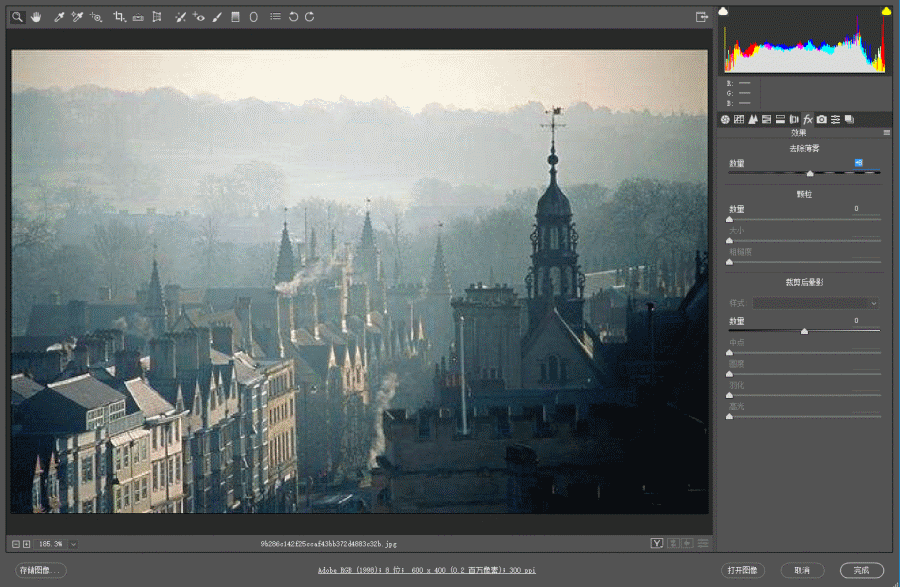The image size is (900, 587).
Task: Rotate image clockwise
Action: 310,17
